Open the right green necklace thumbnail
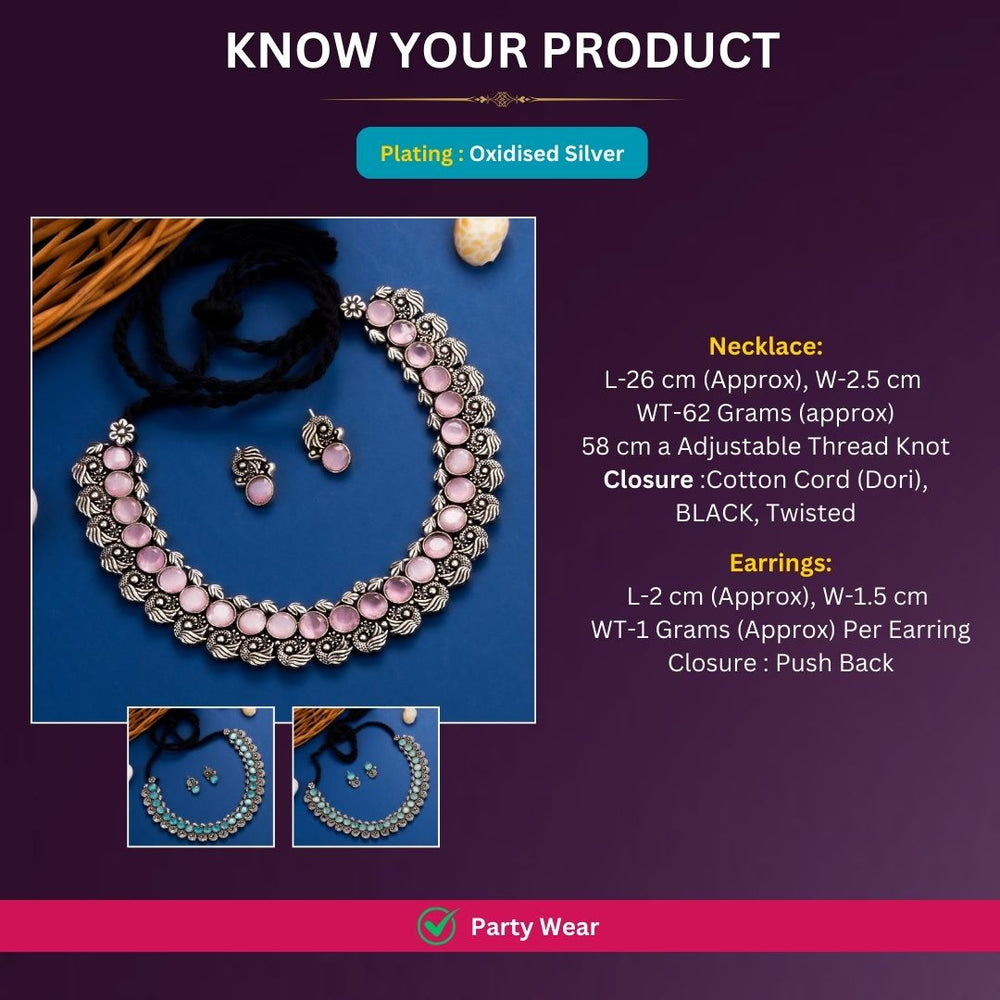Screen dimensions: 1000x1000 (366, 776)
